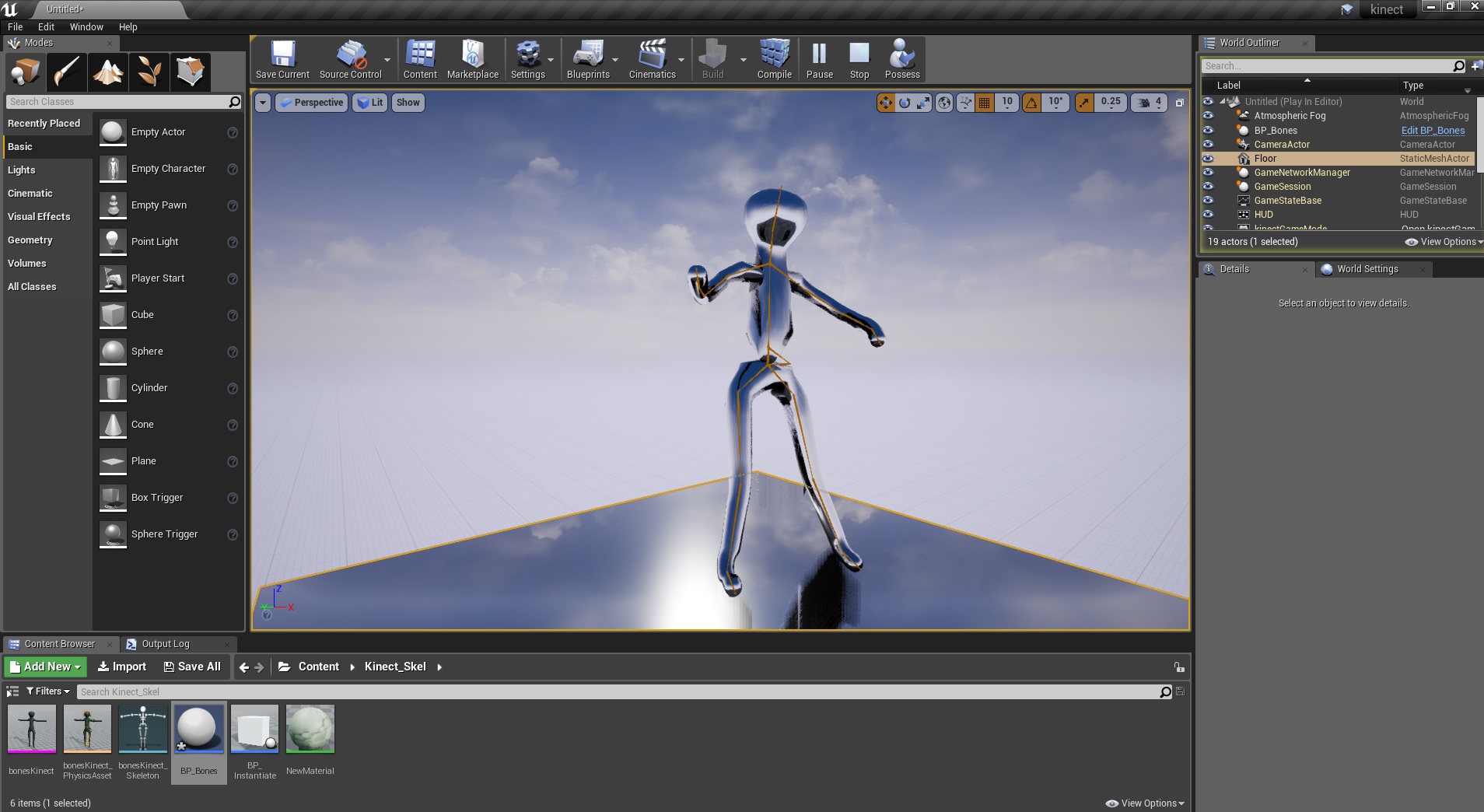Select rotate transform gizmo icon
Image resolution: width=1484 pixels, height=812 pixels.
click(905, 103)
